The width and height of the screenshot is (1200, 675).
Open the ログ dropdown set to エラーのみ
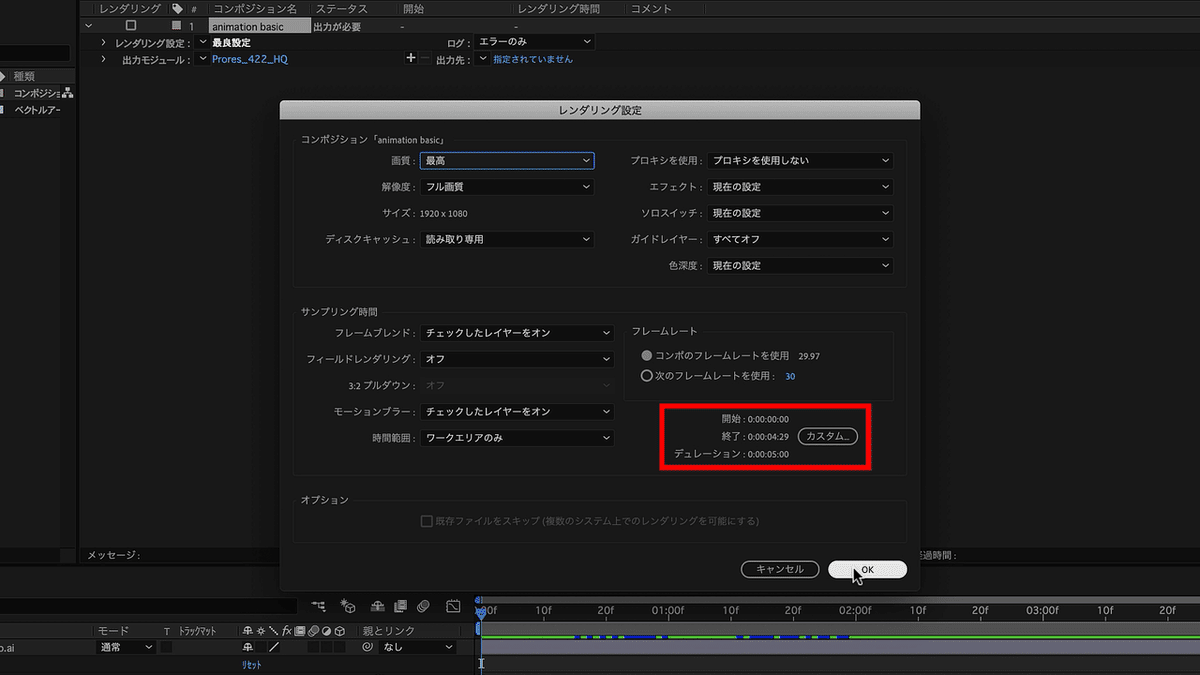(534, 42)
